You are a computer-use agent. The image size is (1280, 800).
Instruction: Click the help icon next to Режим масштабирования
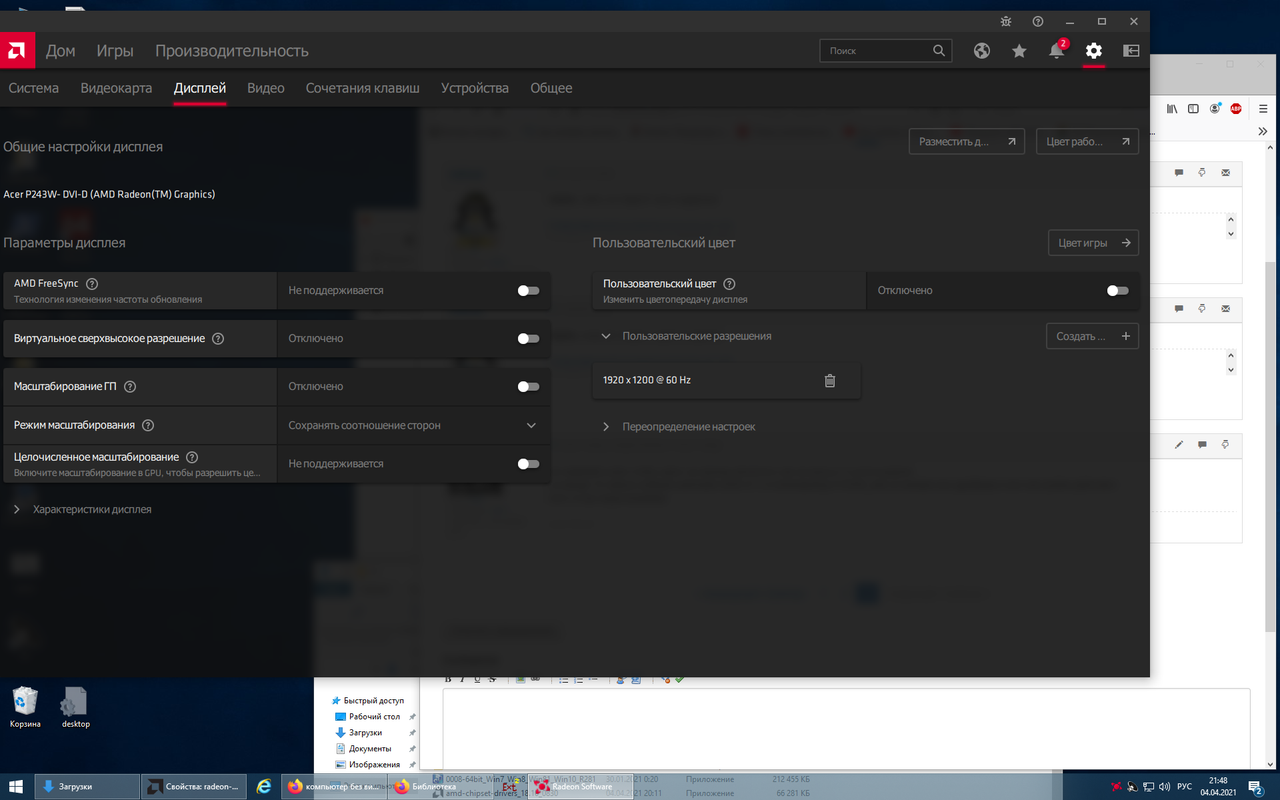(148, 425)
